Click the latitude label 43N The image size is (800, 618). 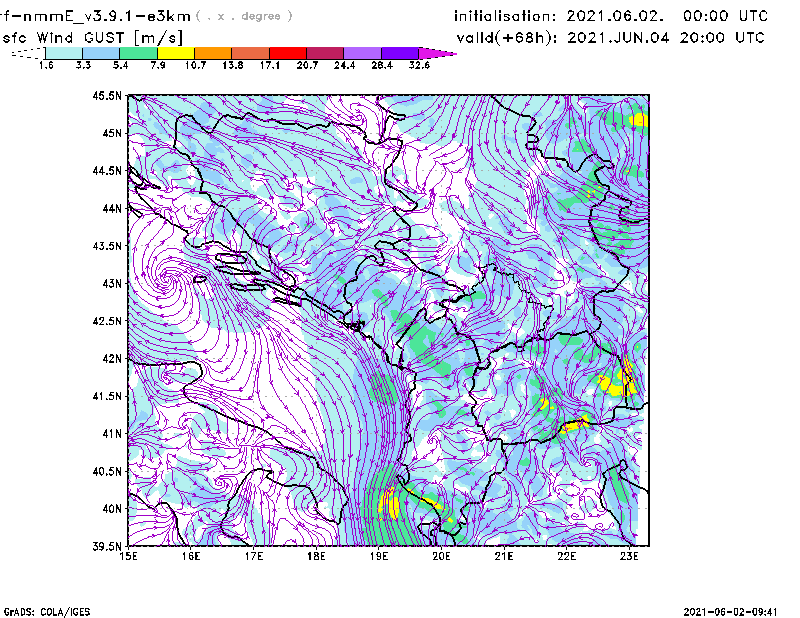pyautogui.click(x=112, y=284)
